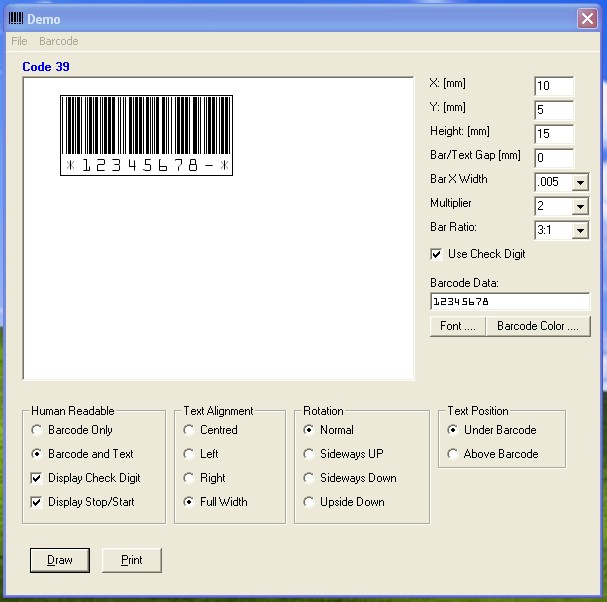Click the Barcode Data input field

[510, 301]
